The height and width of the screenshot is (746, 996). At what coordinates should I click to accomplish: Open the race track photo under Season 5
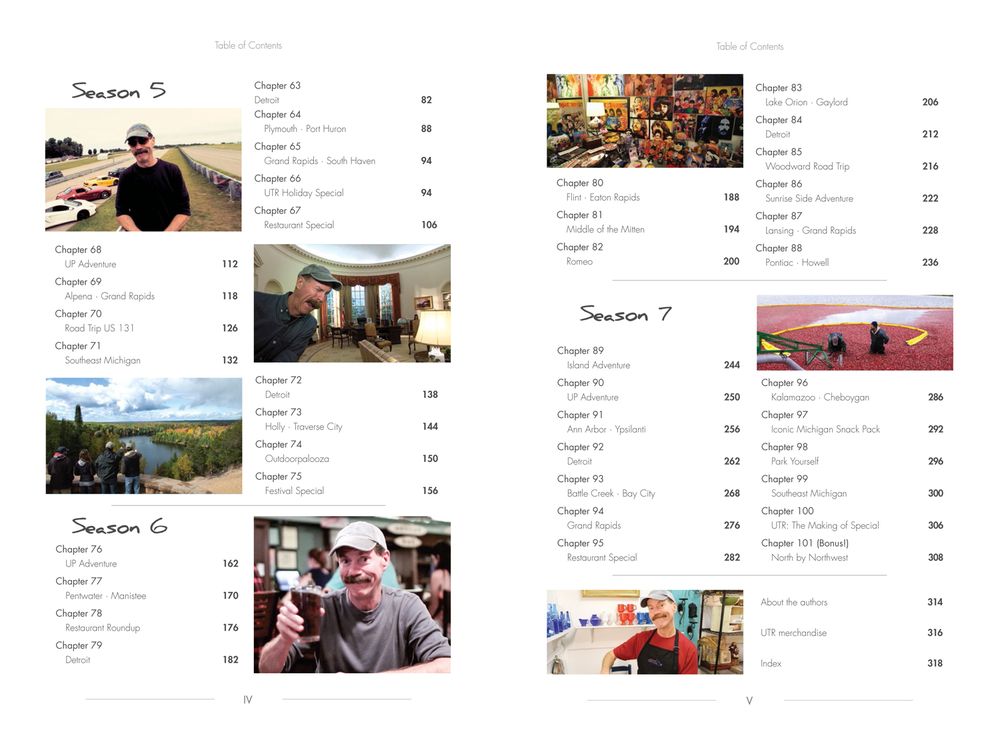point(143,170)
